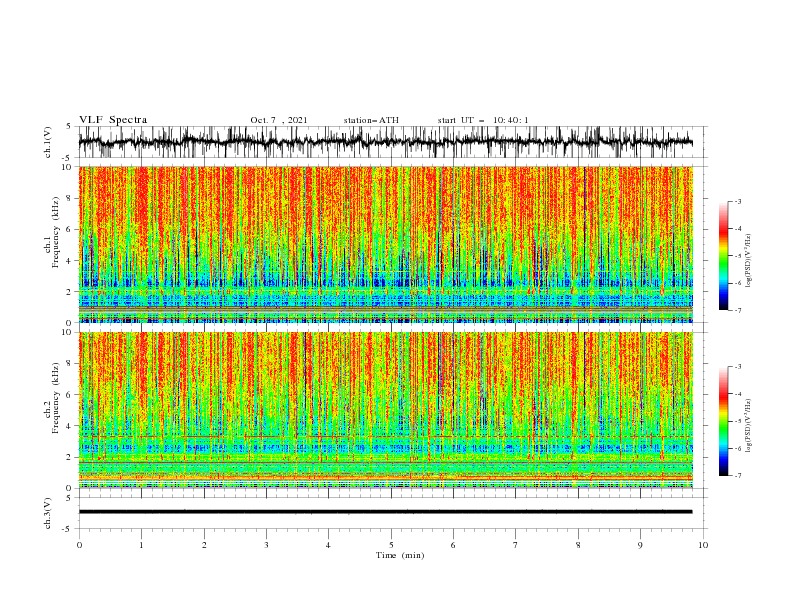The width and height of the screenshot is (792, 612).
Task: Click the "ch.1(V)" waveform axis label
Action: pos(48,142)
